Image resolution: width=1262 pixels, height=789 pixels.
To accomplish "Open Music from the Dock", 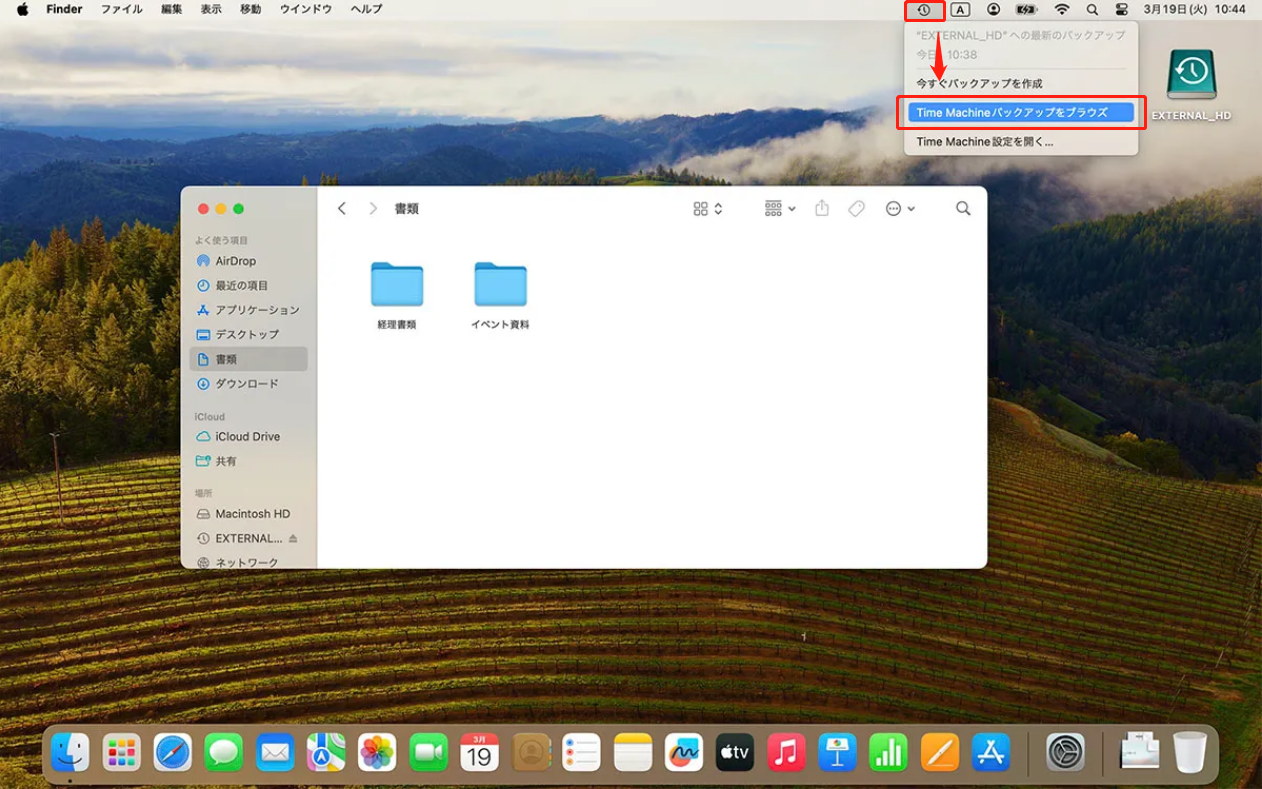I will pyautogui.click(x=786, y=752).
